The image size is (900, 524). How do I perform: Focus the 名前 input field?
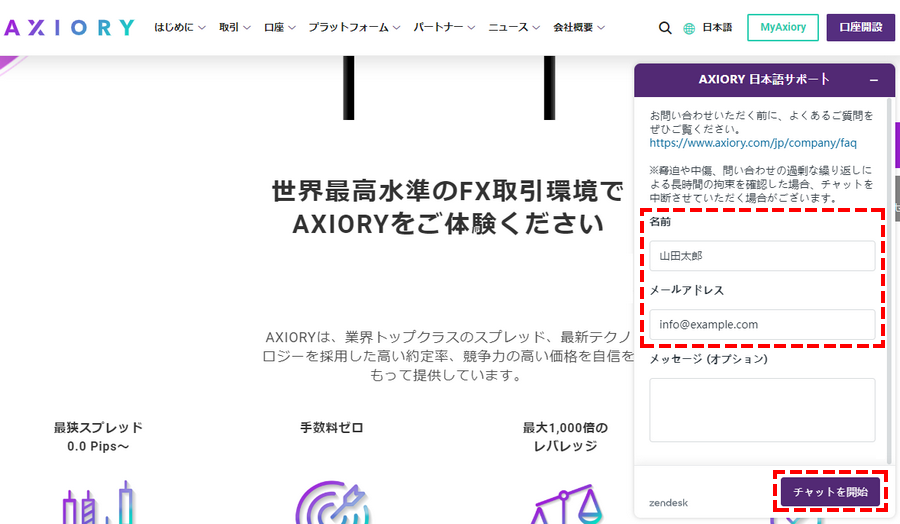click(762, 255)
